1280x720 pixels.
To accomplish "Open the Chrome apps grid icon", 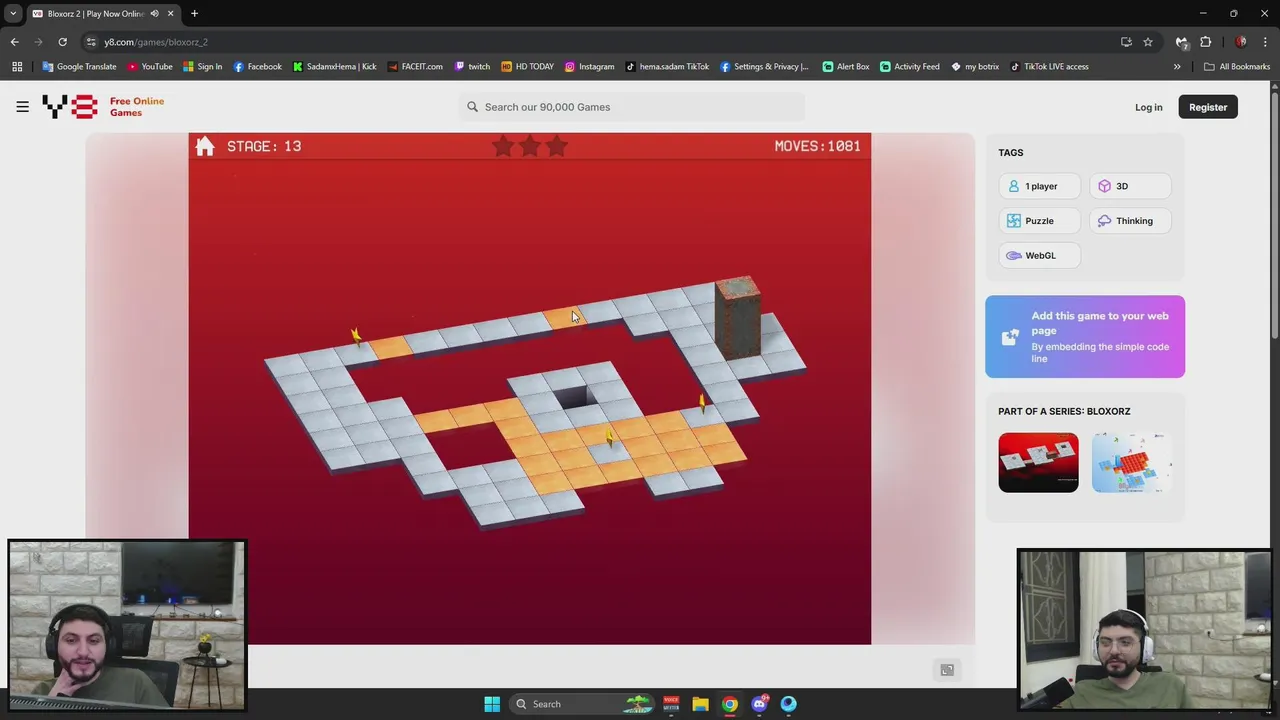I will tap(17, 67).
